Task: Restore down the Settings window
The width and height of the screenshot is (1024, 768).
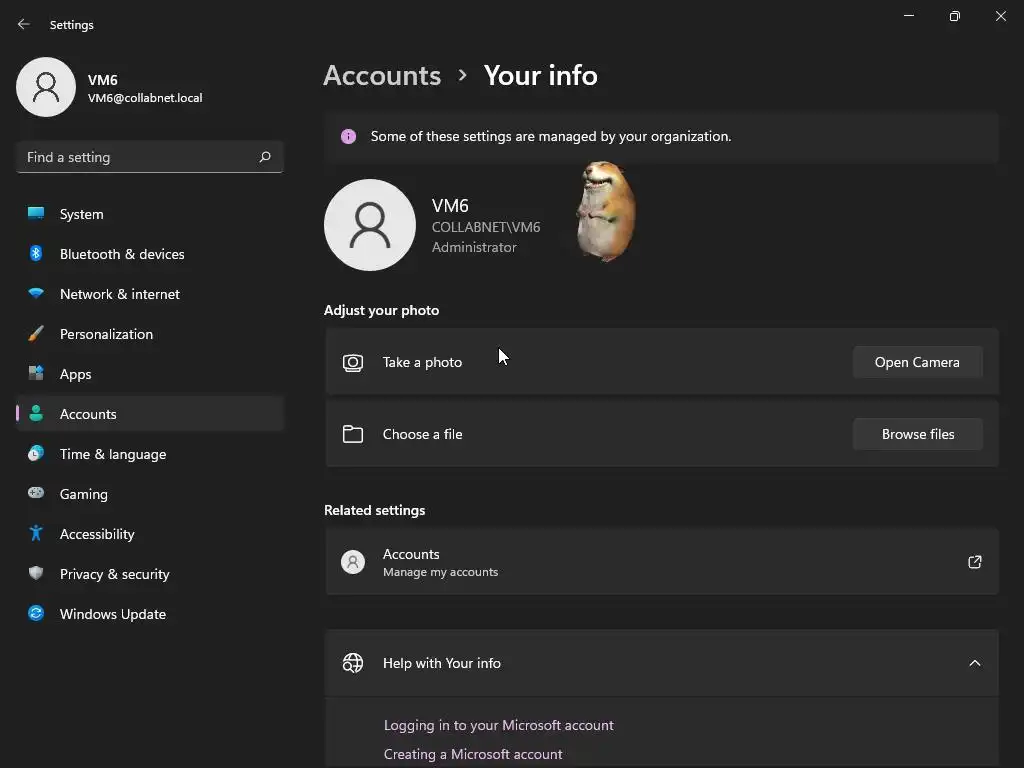Action: click(955, 16)
